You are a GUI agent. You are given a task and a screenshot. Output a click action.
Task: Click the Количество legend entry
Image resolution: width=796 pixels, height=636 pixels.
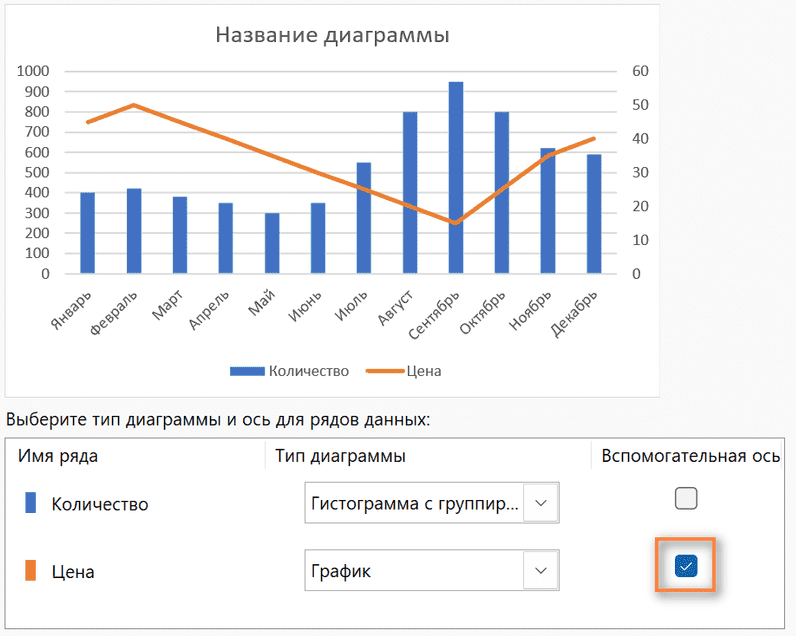point(289,371)
